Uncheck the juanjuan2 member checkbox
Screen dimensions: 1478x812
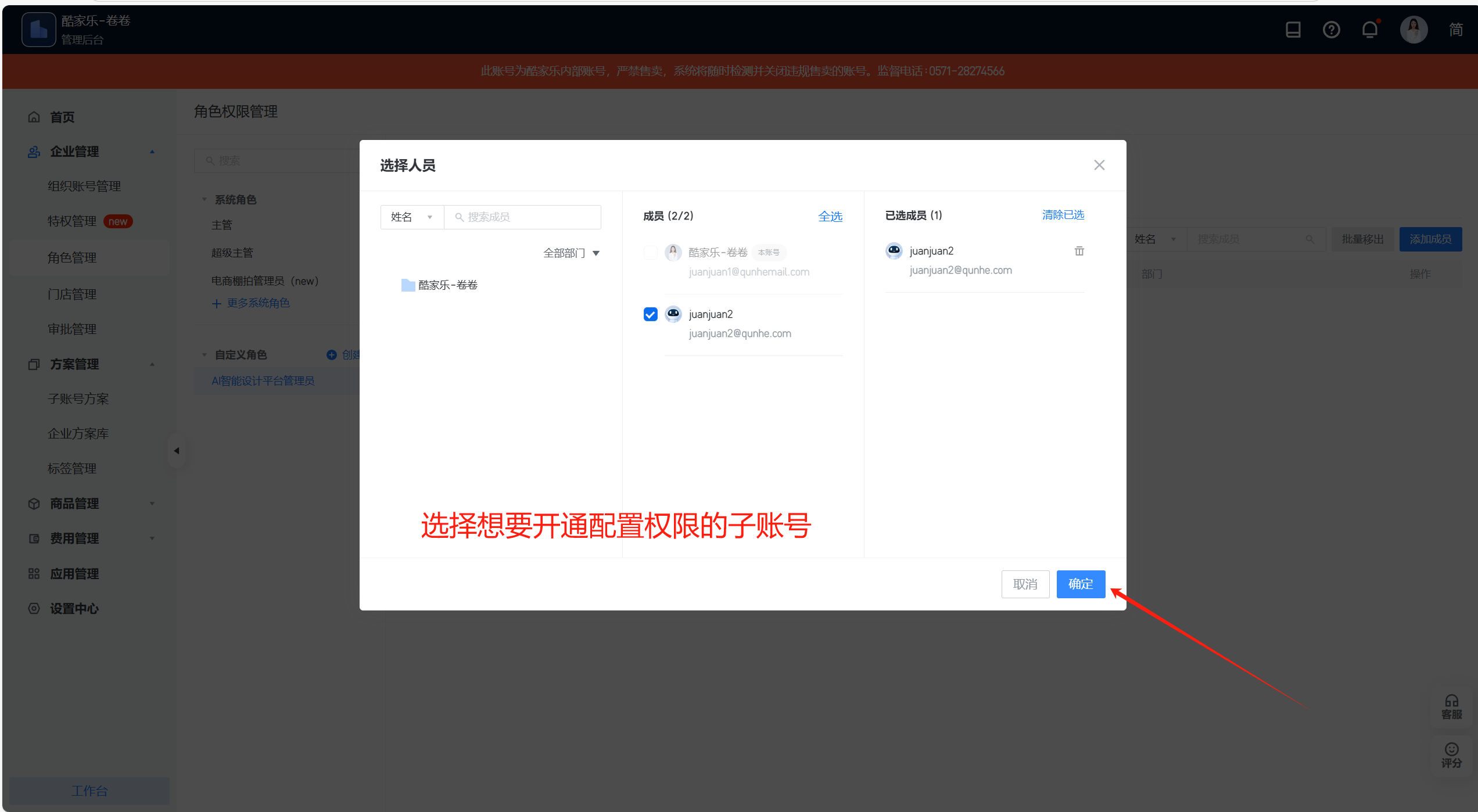[650, 314]
